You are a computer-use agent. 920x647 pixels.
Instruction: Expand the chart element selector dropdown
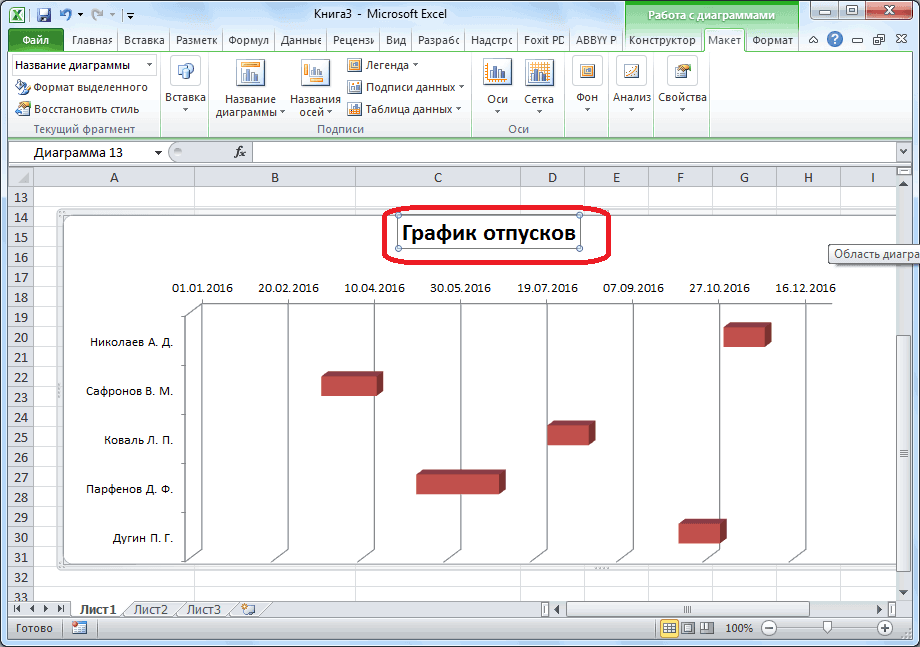[150, 65]
